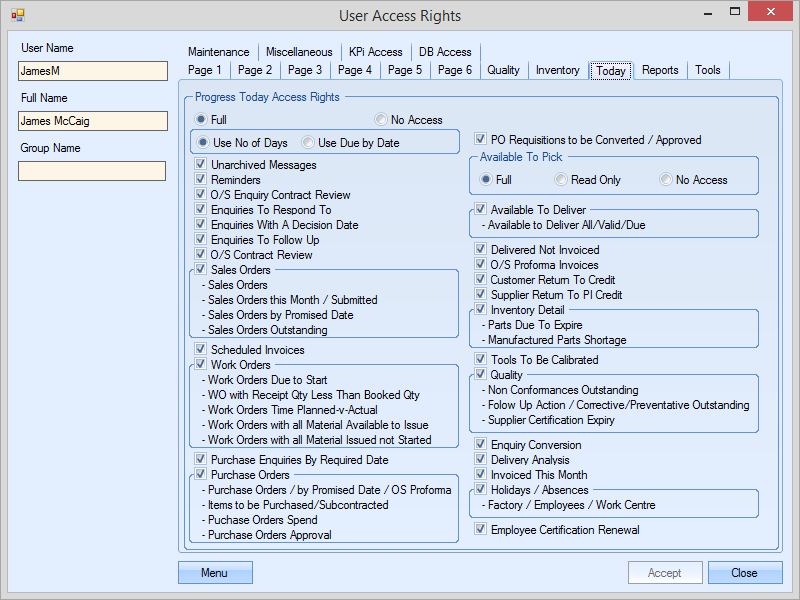
Task: Switch to the Inventory tab
Action: pos(557,70)
